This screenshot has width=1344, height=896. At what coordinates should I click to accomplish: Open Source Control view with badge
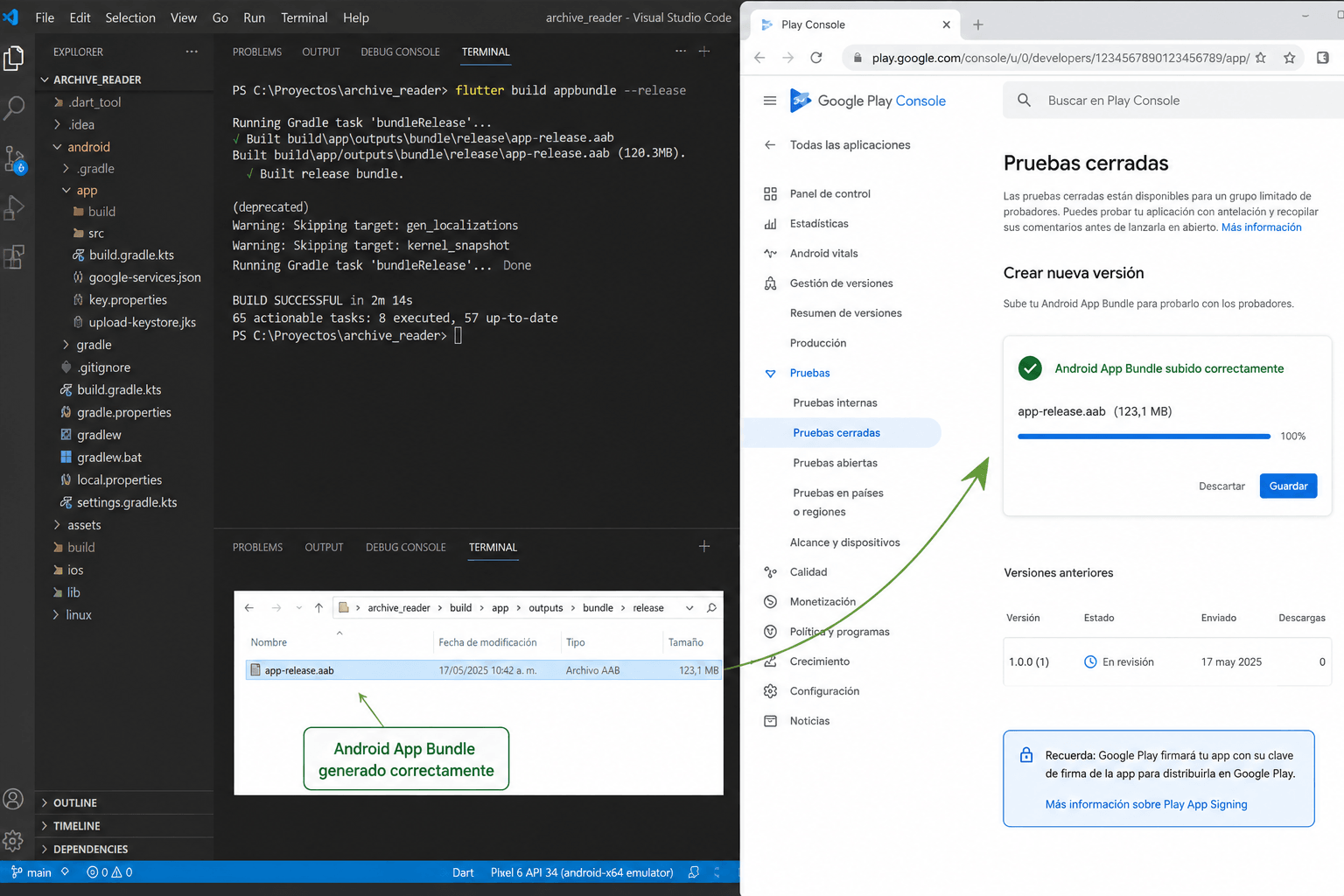click(15, 159)
